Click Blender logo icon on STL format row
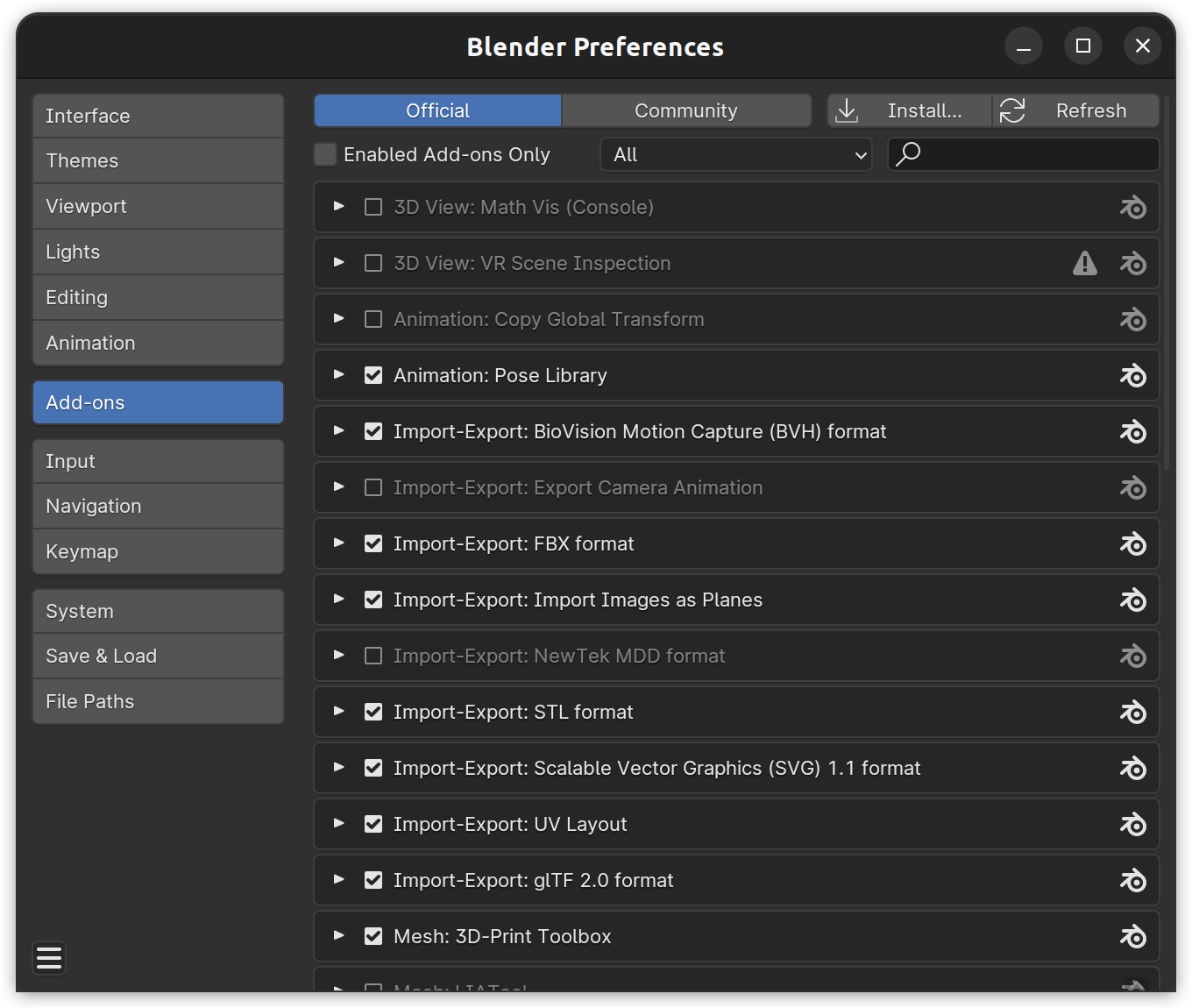Image resolution: width=1192 pixels, height=1008 pixels. coord(1132,713)
